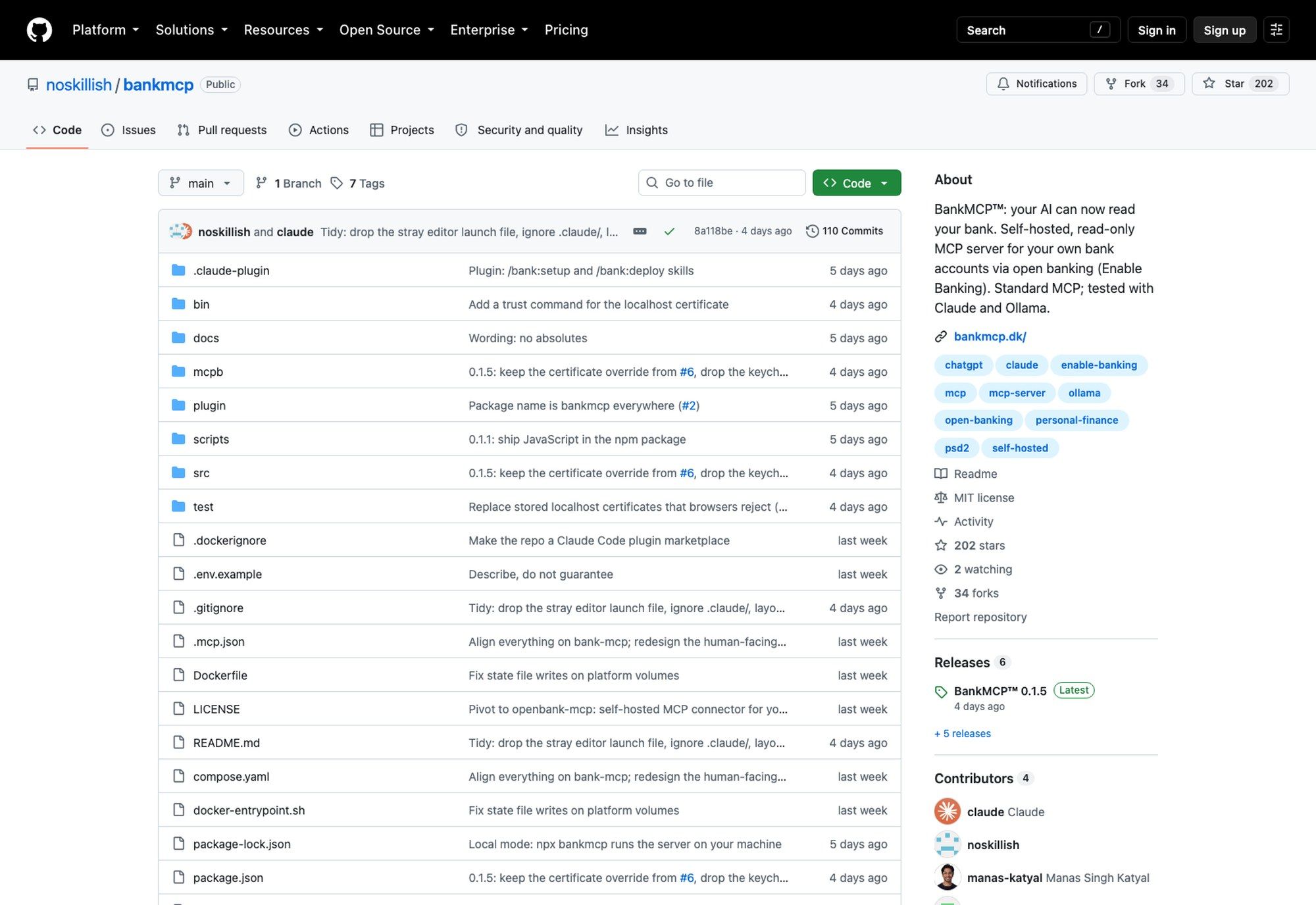Image resolution: width=1316 pixels, height=905 pixels.
Task: Click the Sign in button
Action: [x=1157, y=30]
